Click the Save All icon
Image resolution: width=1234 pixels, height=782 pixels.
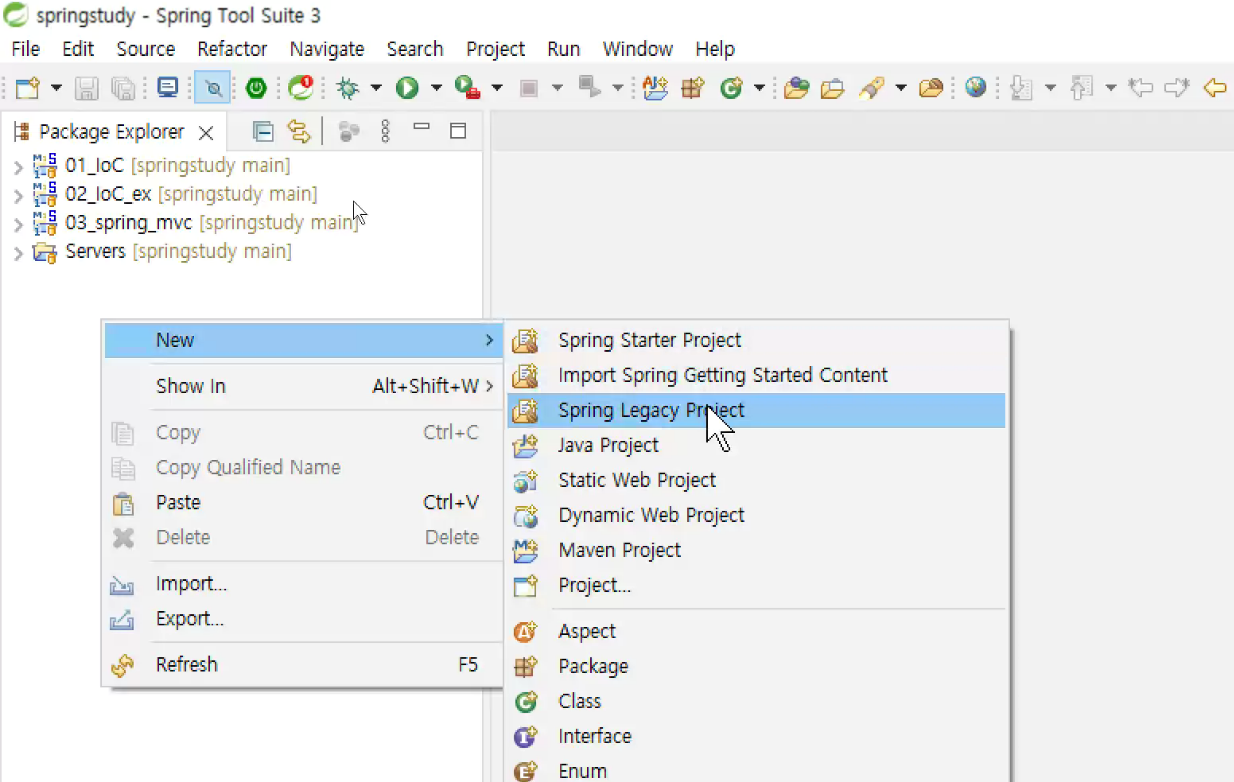(122, 88)
